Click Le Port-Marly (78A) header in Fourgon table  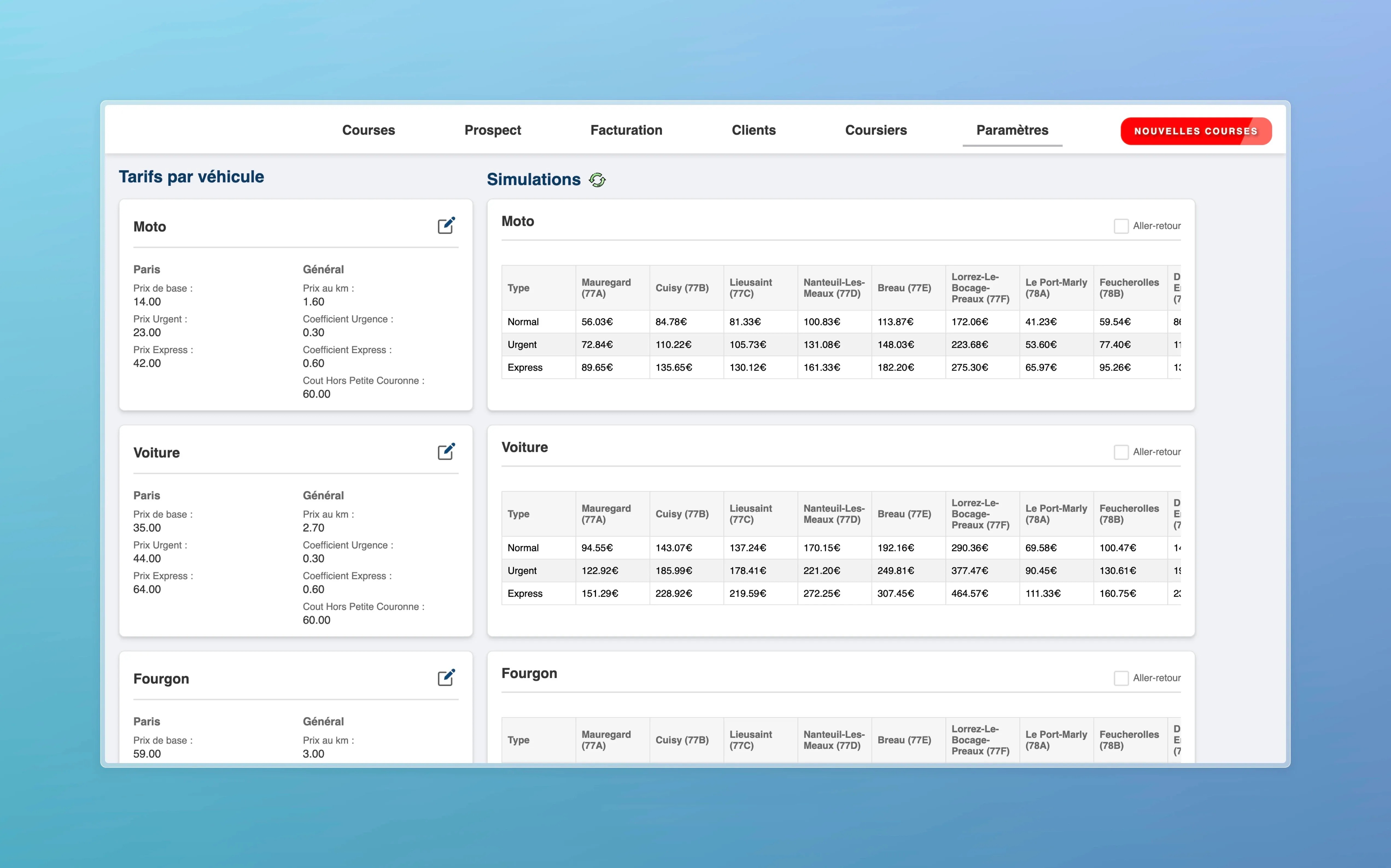[1056, 740]
